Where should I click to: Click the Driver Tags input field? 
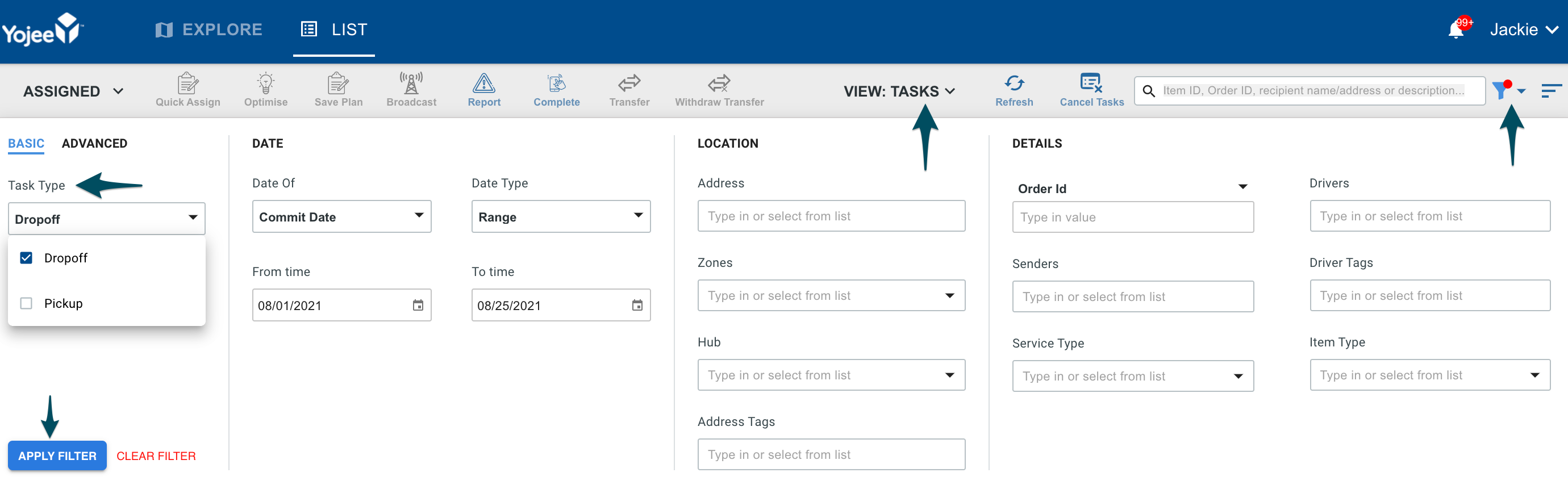pos(1430,295)
